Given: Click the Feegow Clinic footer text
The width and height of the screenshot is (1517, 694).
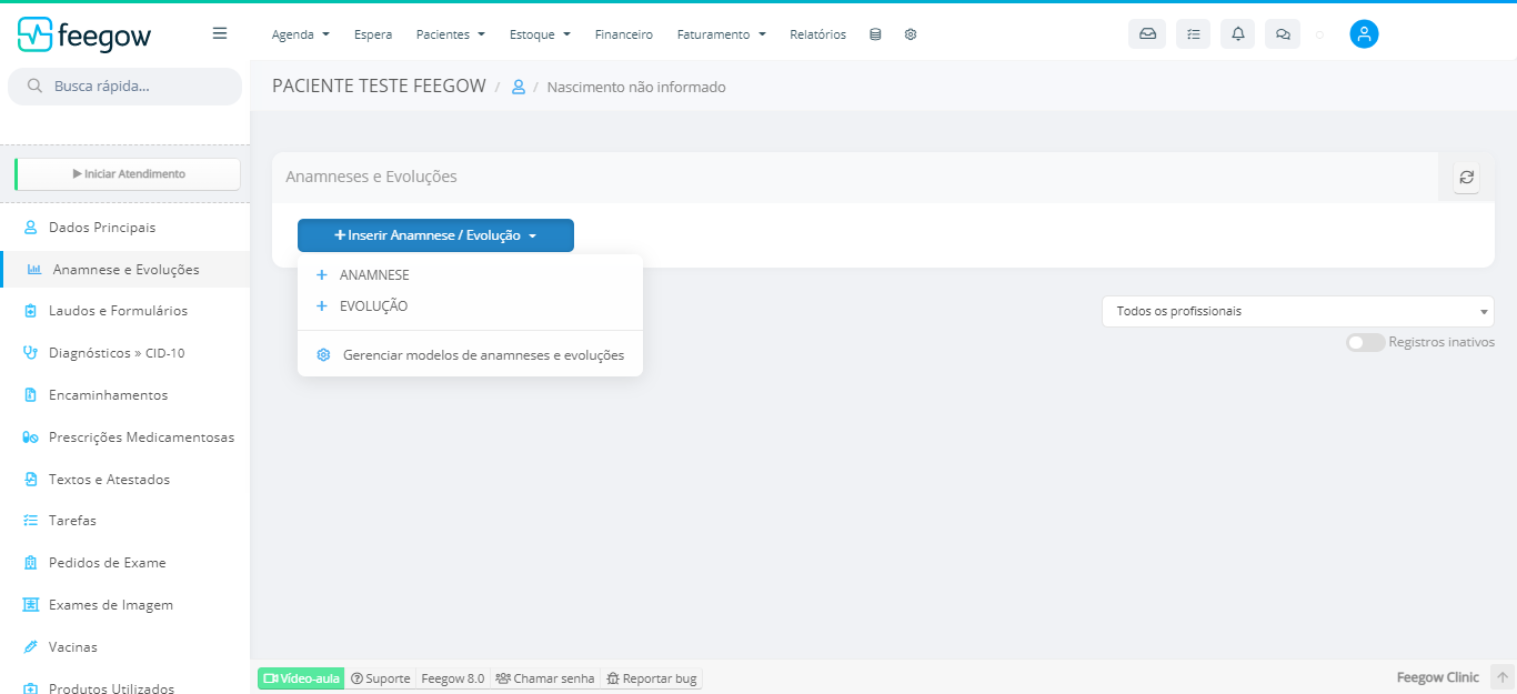Looking at the screenshot, I should [x=1437, y=678].
